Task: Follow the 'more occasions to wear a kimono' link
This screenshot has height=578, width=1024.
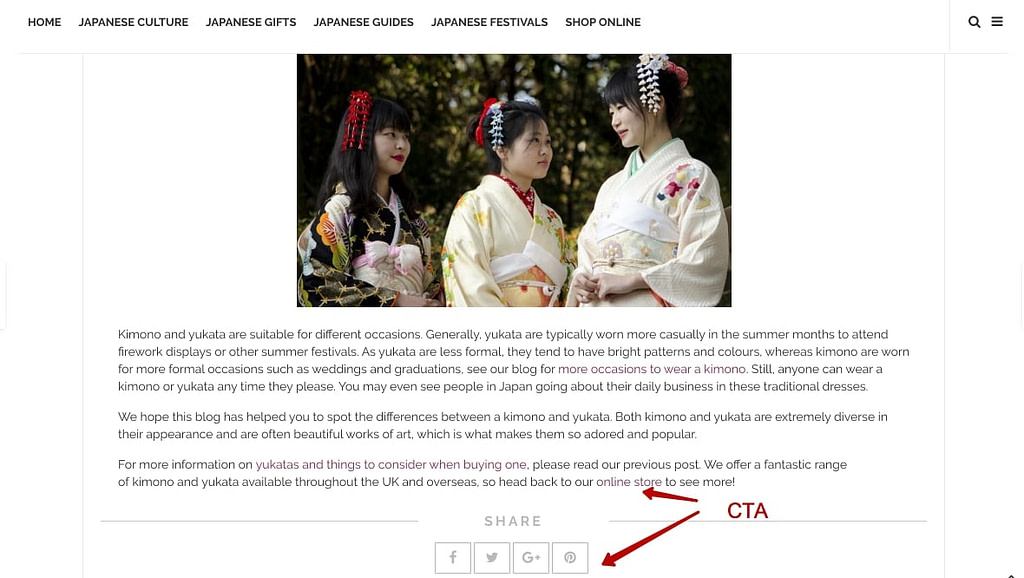Action: coord(652,369)
